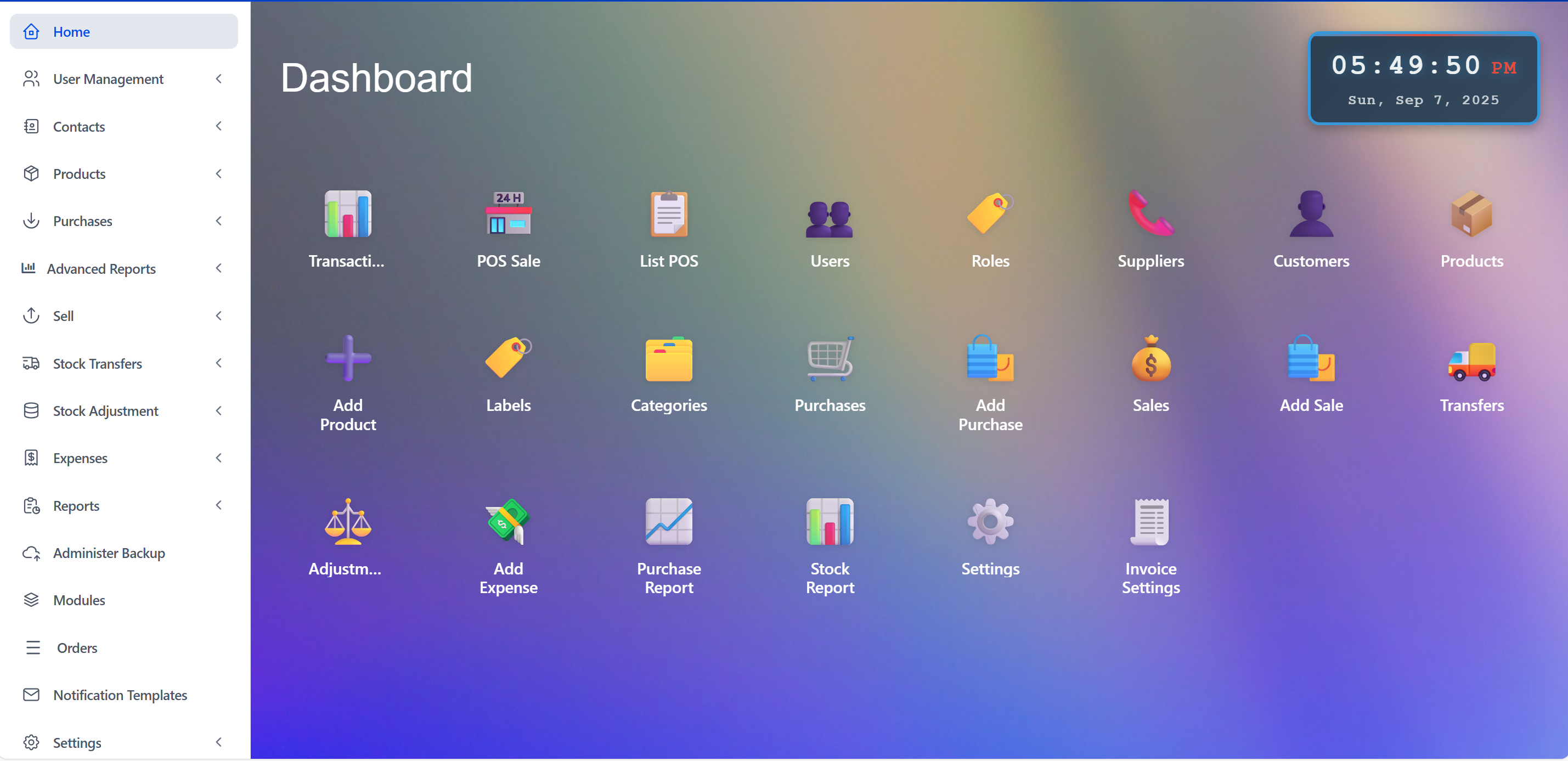Click the digital clock widget

point(1423,78)
